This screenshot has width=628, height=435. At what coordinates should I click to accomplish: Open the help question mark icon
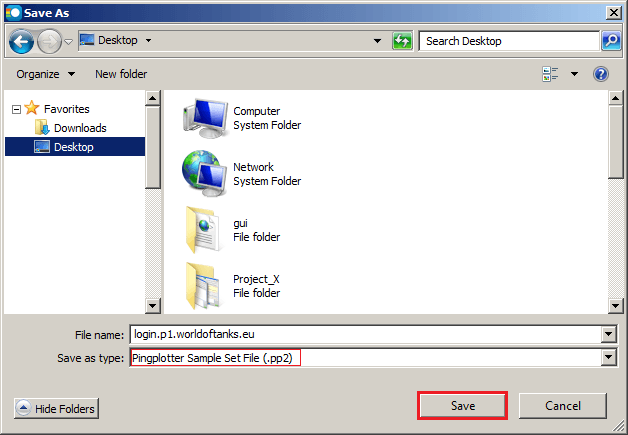click(x=601, y=74)
